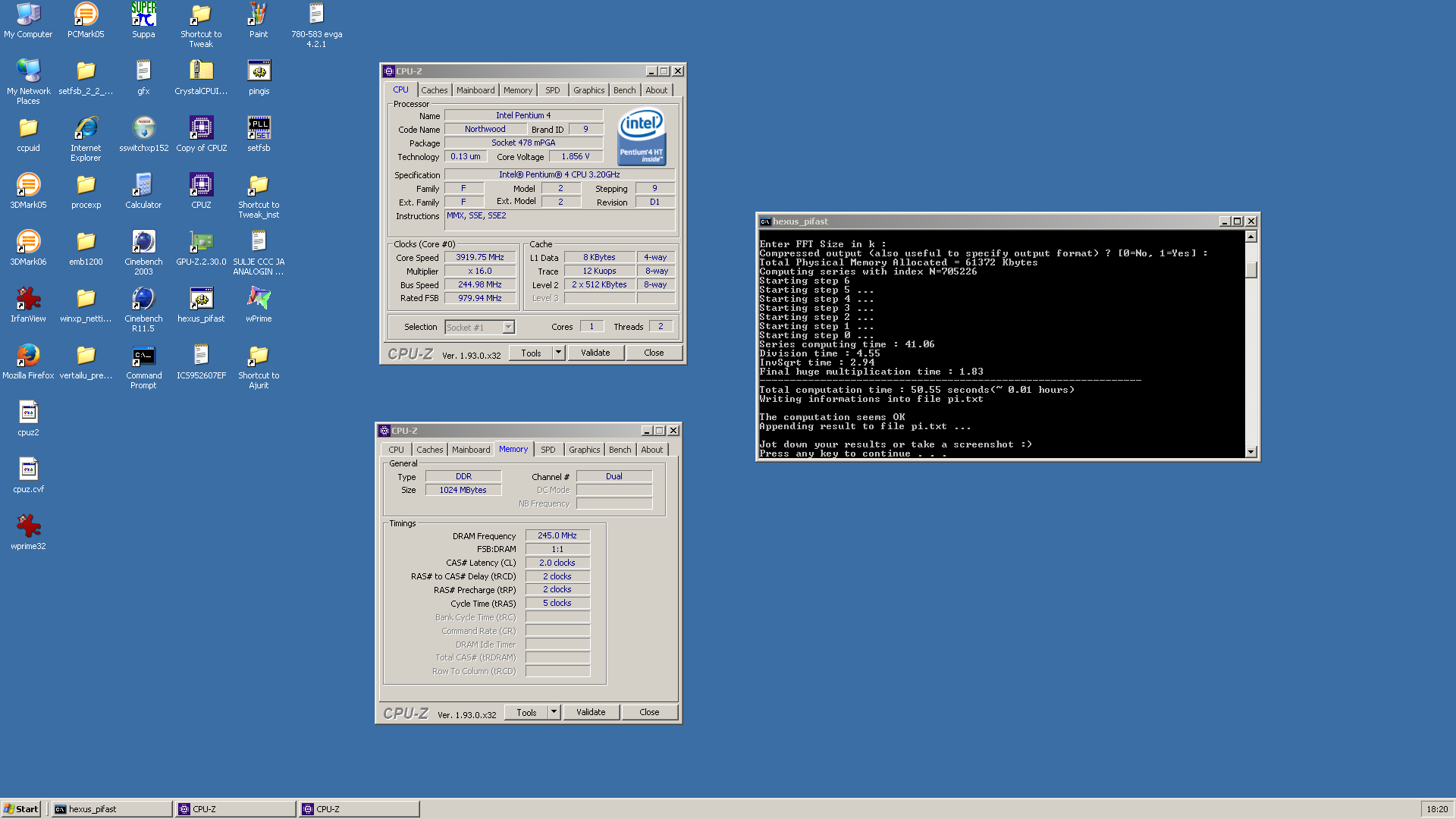Click the Start button on taskbar
The height and width of the screenshot is (819, 1456).
tap(22, 809)
